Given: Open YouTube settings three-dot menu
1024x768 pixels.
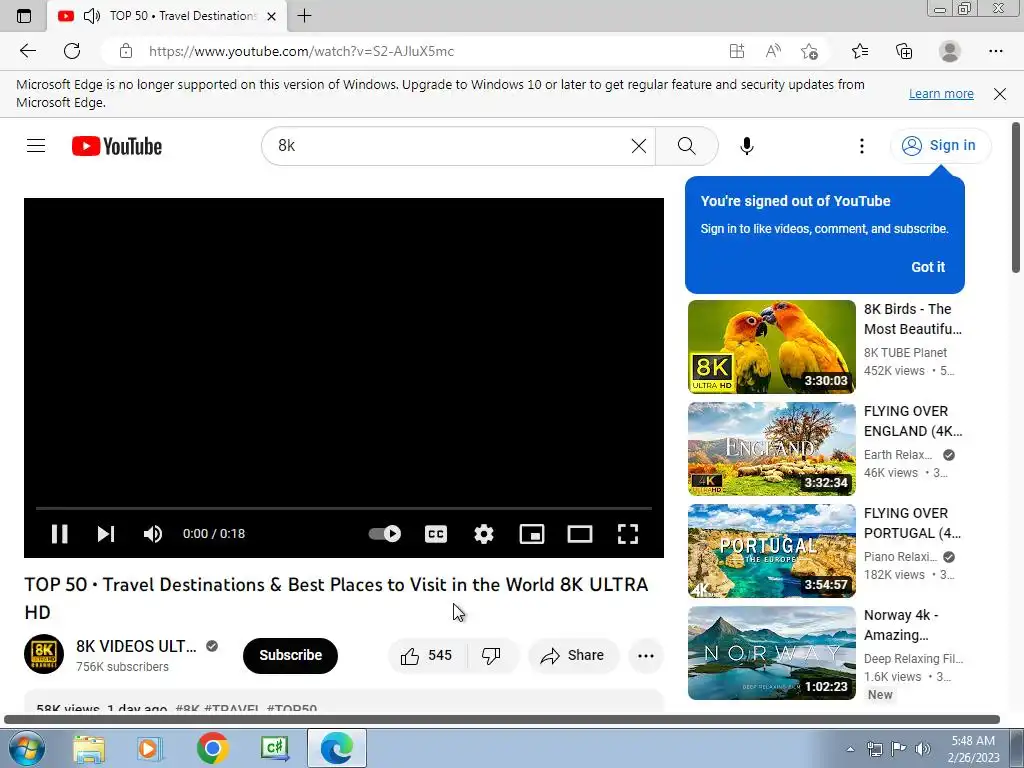Looking at the screenshot, I should (x=861, y=146).
